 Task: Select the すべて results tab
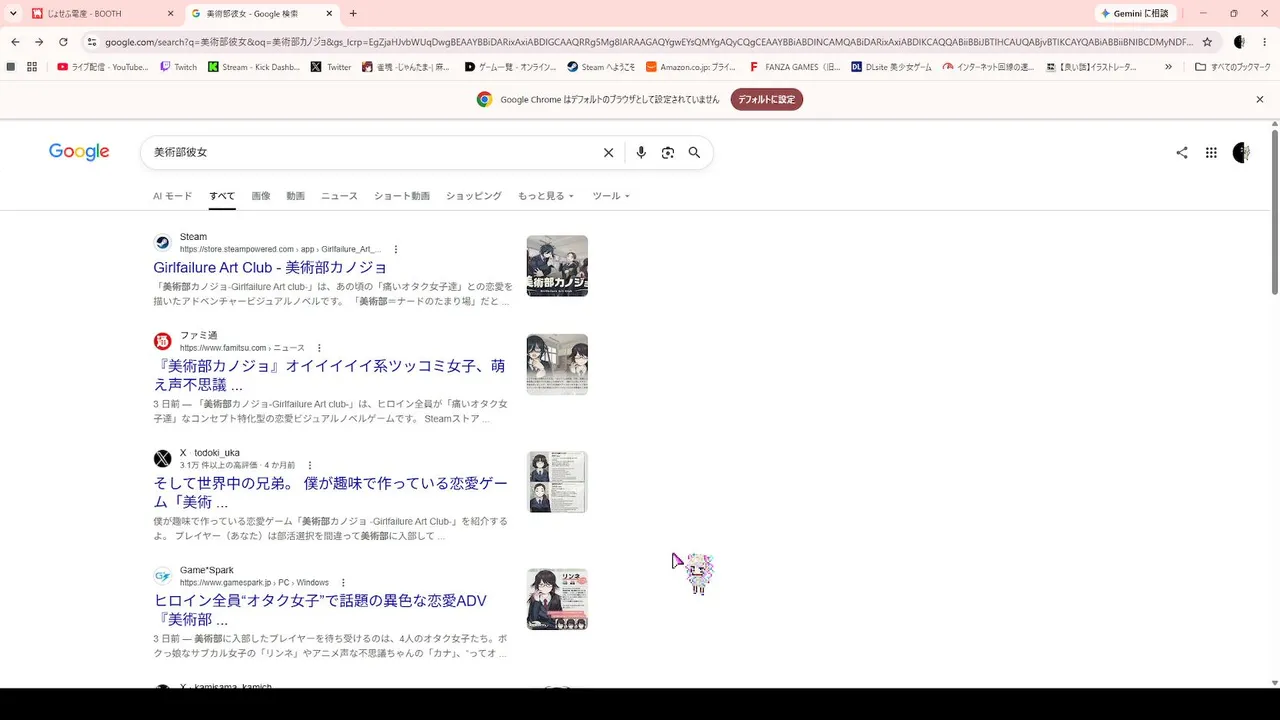[222, 196]
